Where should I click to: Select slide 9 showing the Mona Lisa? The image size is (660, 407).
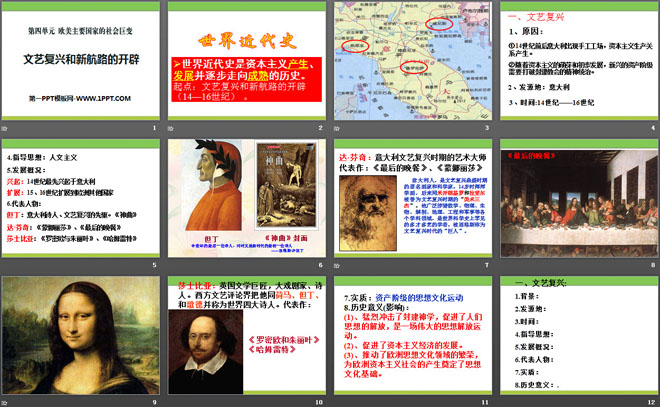pyautogui.click(x=81, y=335)
